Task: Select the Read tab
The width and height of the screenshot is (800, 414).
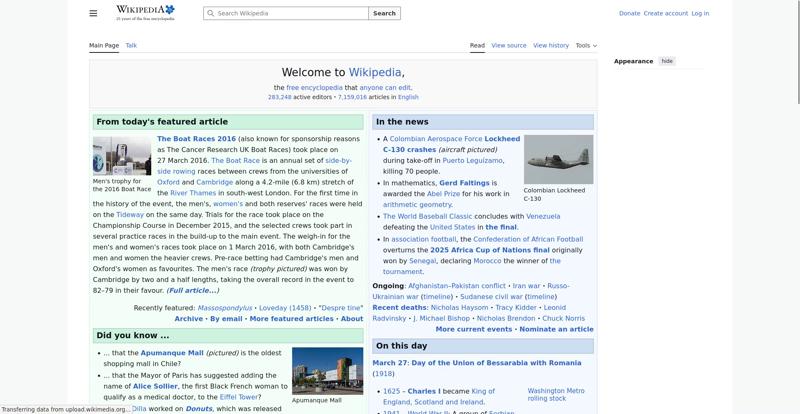Action: pos(477,45)
